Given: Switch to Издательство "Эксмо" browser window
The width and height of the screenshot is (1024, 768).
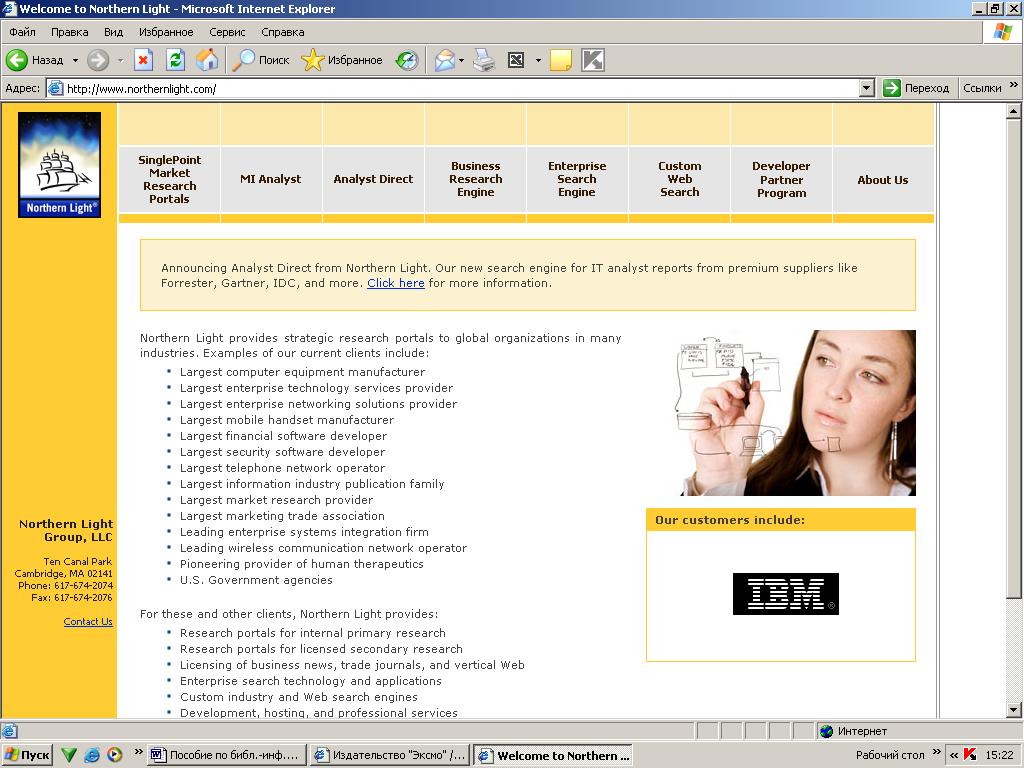Looking at the screenshot, I should 390,755.
